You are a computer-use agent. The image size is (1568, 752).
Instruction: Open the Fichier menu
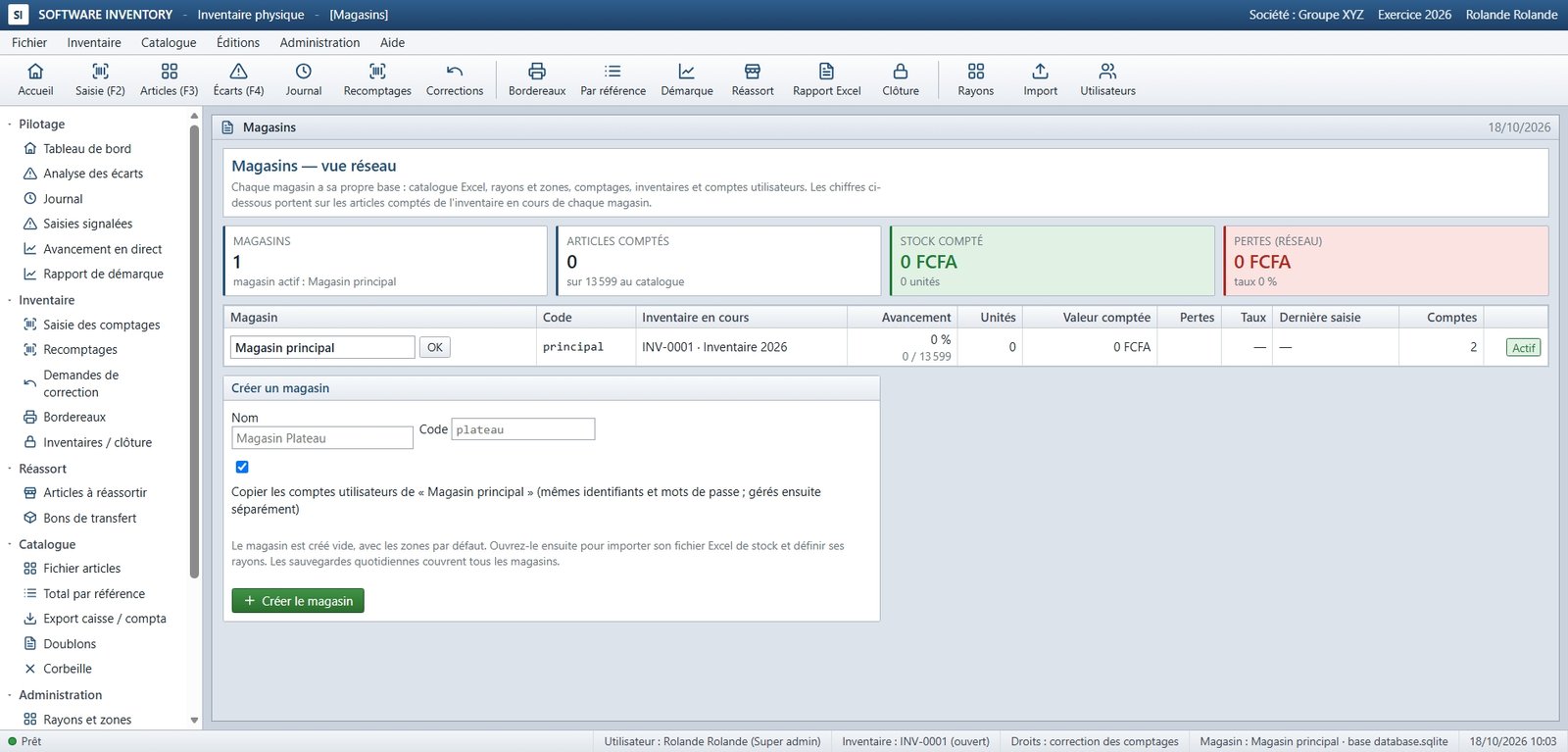pos(29,42)
